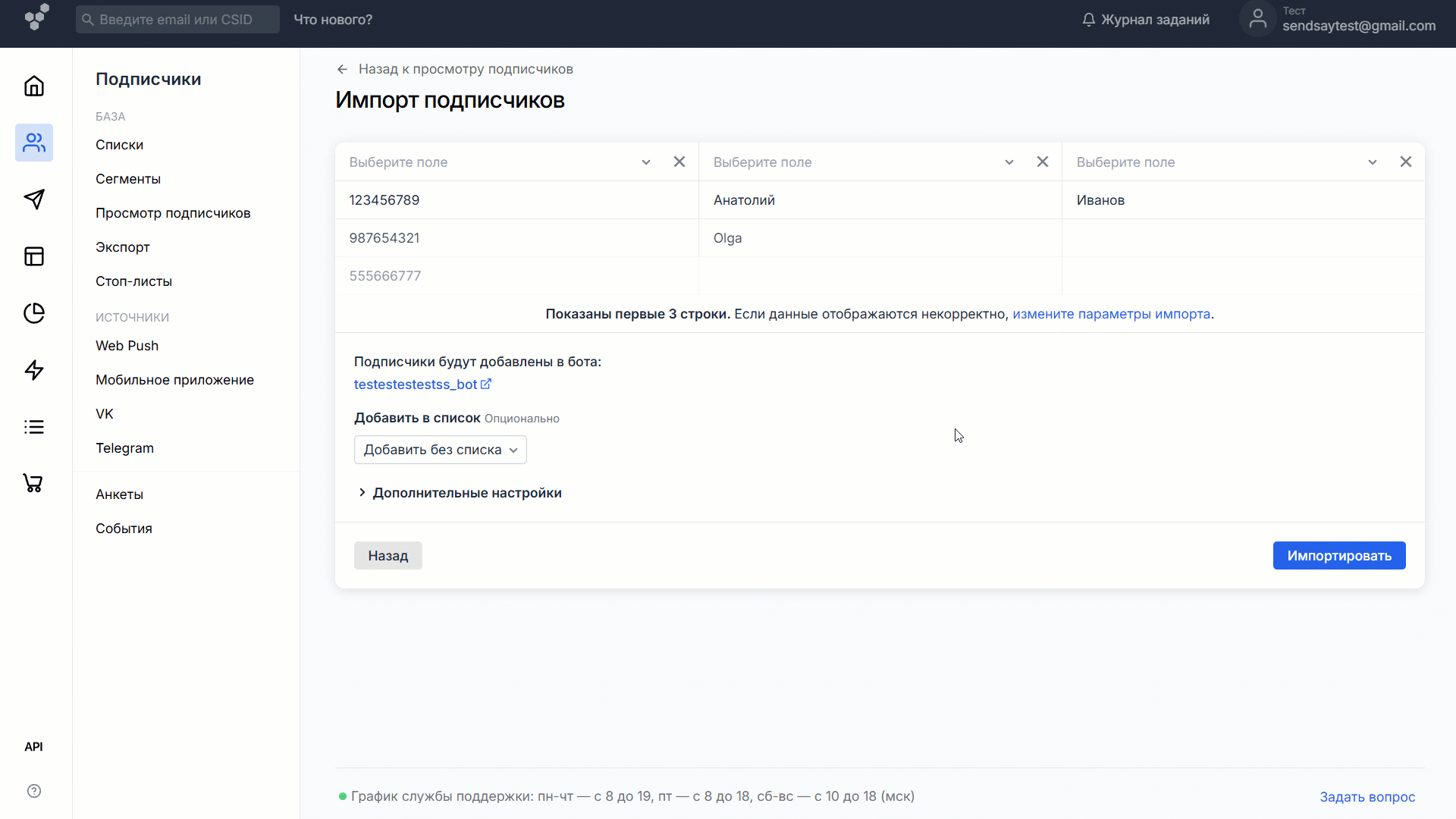Viewport: 1456px width, 819px height.
Task: Open the templates panel icon in sidebar
Action: [34, 256]
